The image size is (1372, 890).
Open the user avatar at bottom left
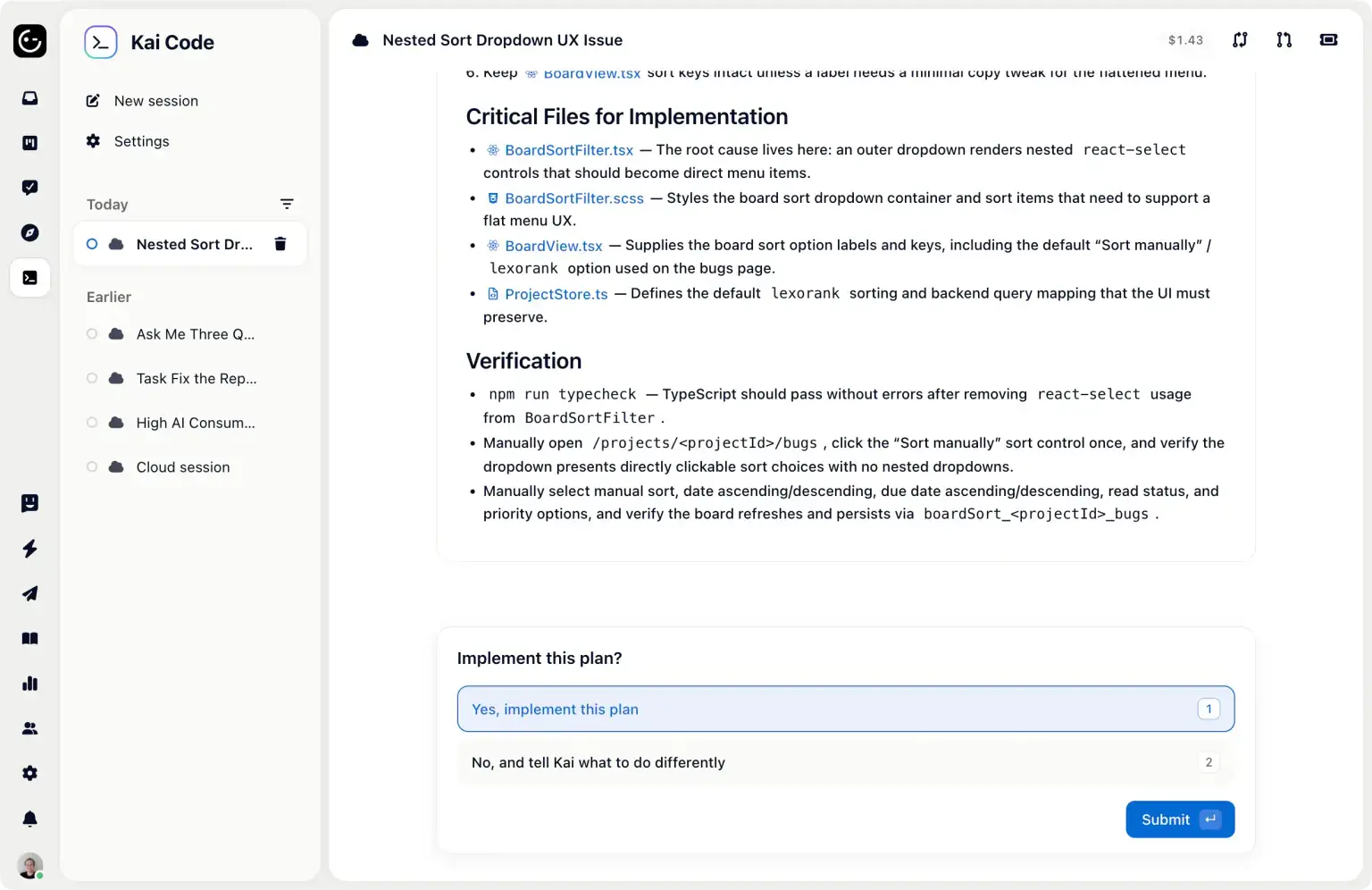30,865
